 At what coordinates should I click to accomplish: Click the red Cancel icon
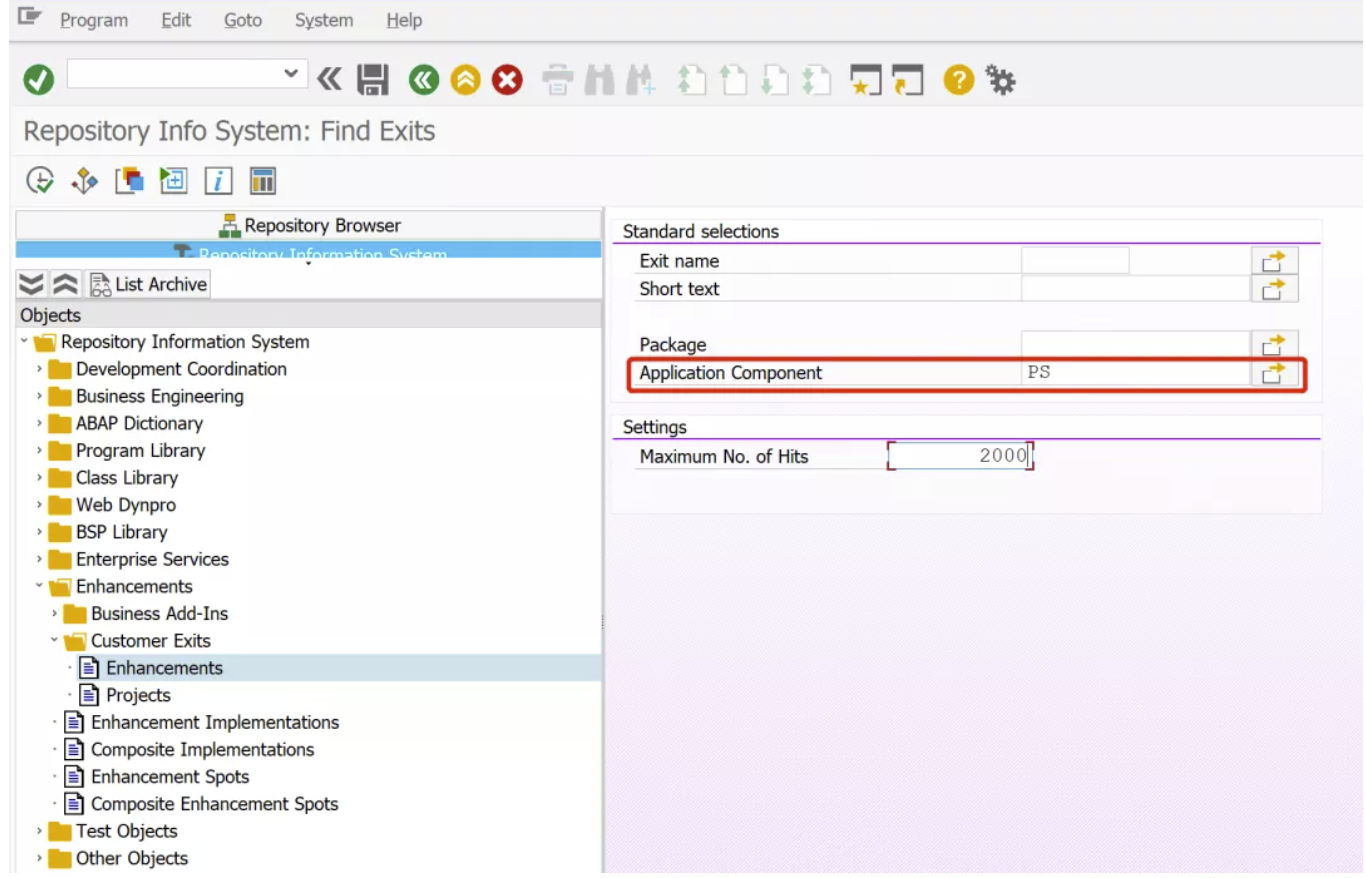click(508, 80)
